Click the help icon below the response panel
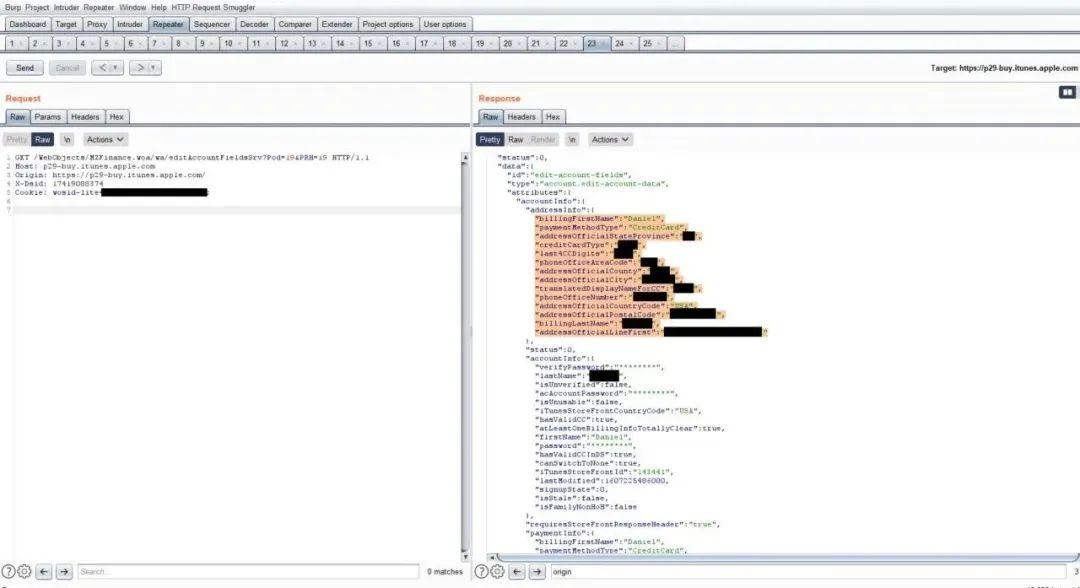 pyautogui.click(x=483, y=572)
